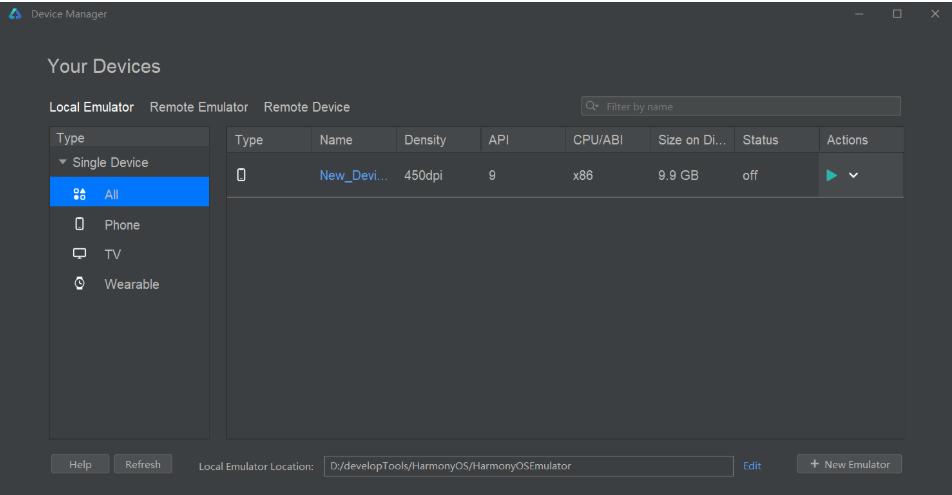The width and height of the screenshot is (952, 495).
Task: Expand the actions dropdown chevron
Action: point(853,176)
